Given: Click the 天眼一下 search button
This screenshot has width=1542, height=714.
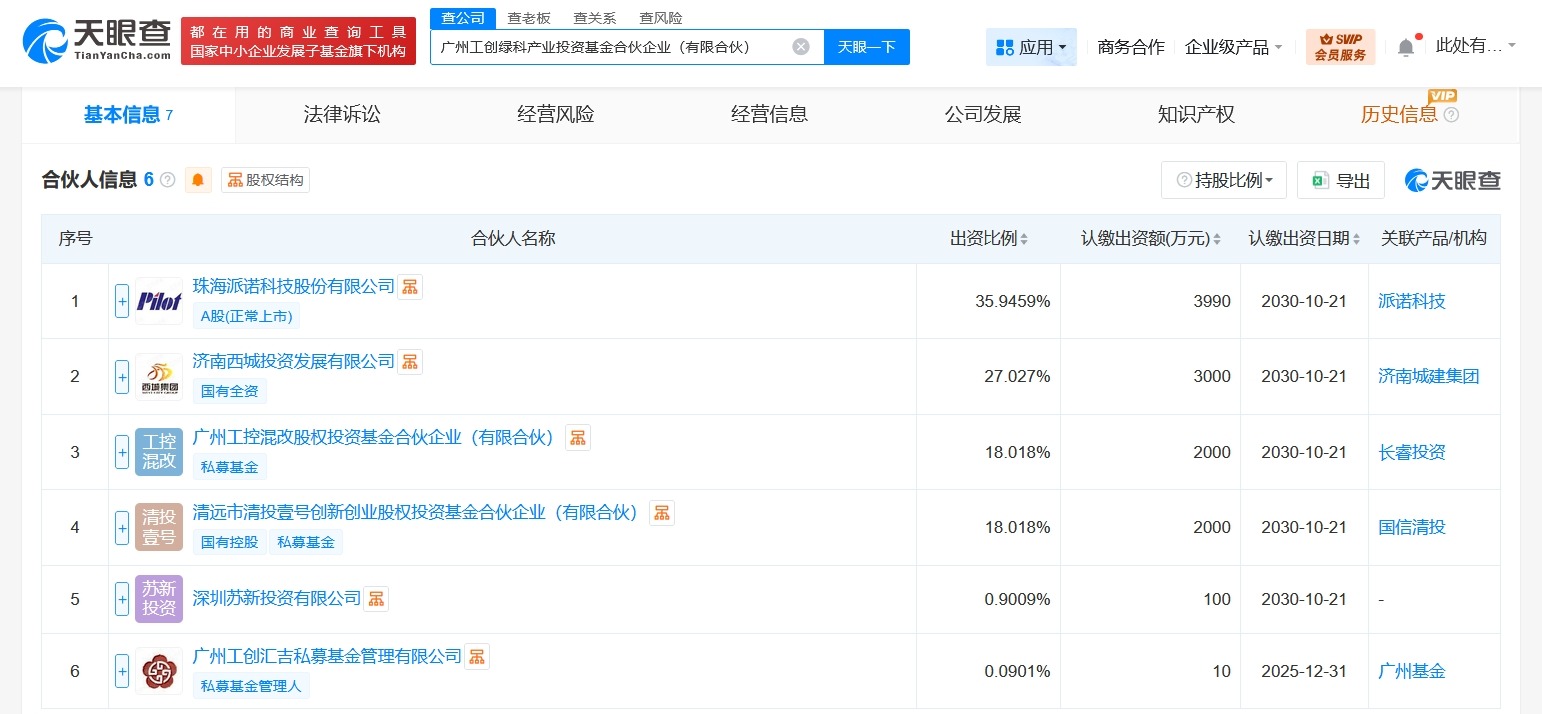Looking at the screenshot, I should tap(866, 46).
